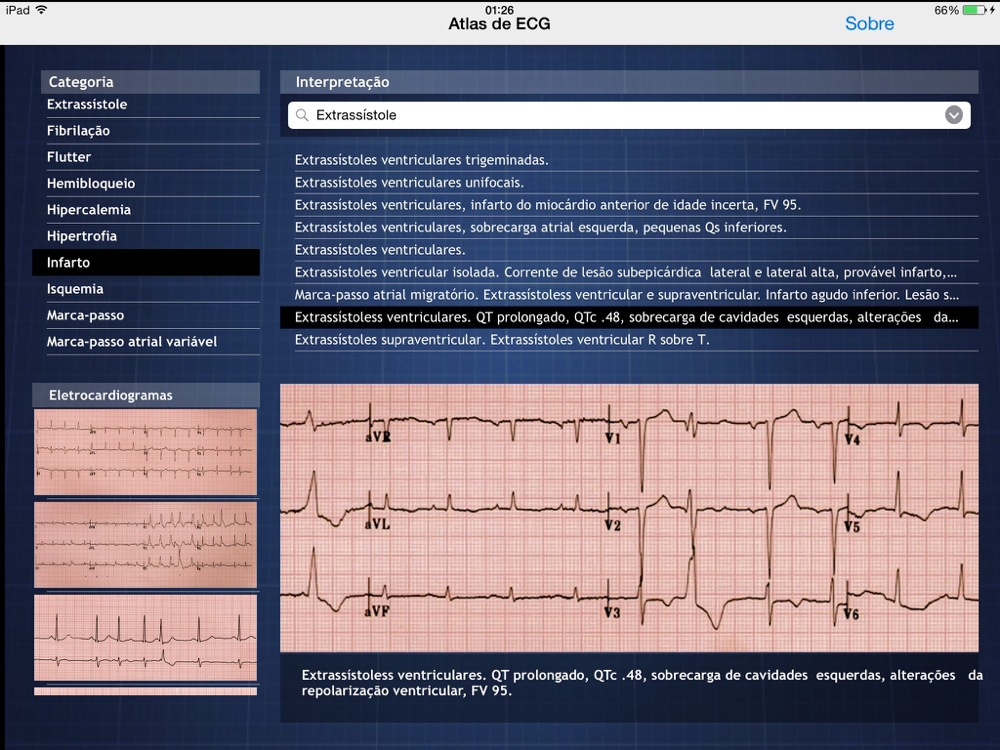Open the Sobre page
Image resolution: width=1000 pixels, height=750 pixels.
coord(869,24)
